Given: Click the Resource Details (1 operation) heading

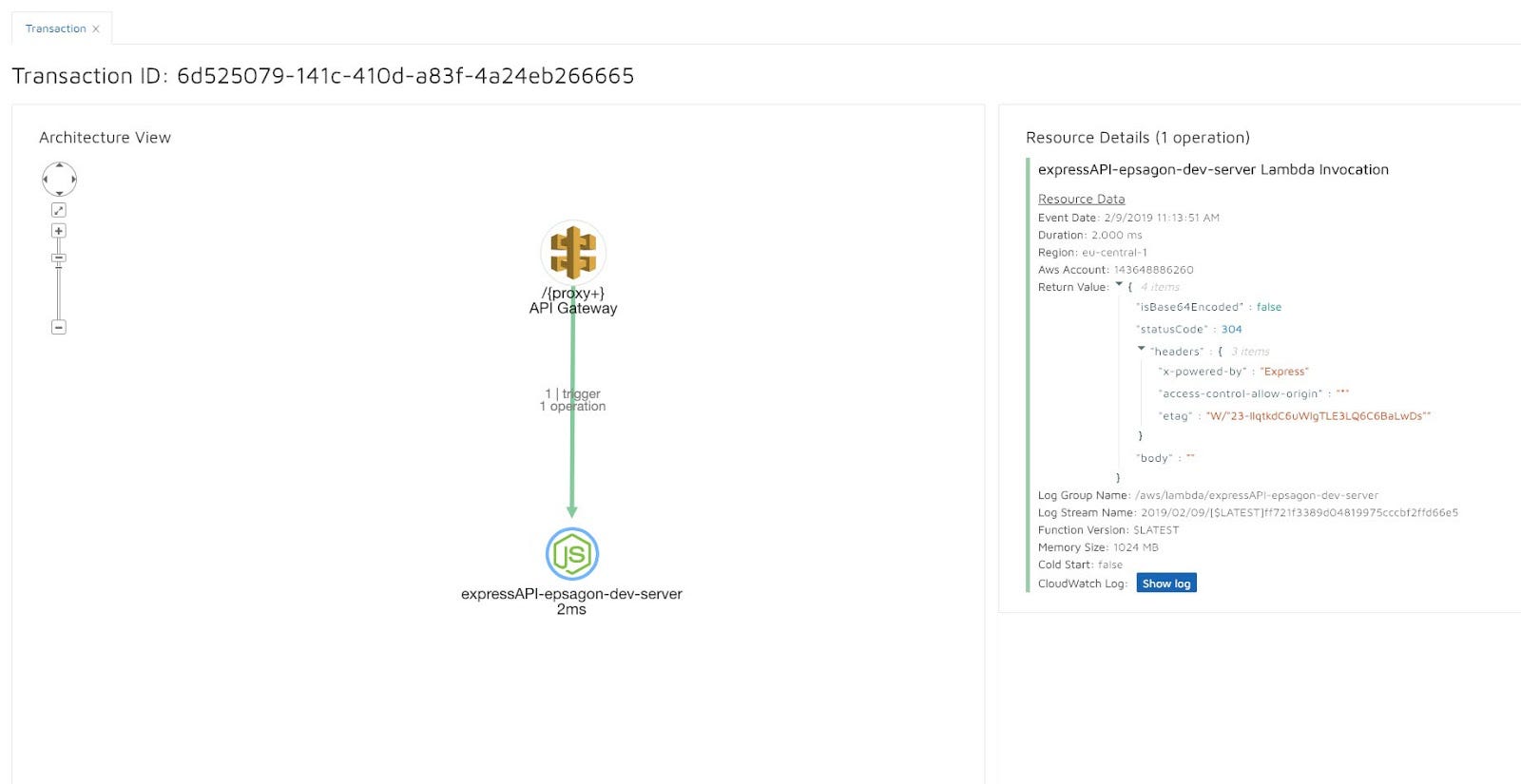Looking at the screenshot, I should click(x=1138, y=138).
